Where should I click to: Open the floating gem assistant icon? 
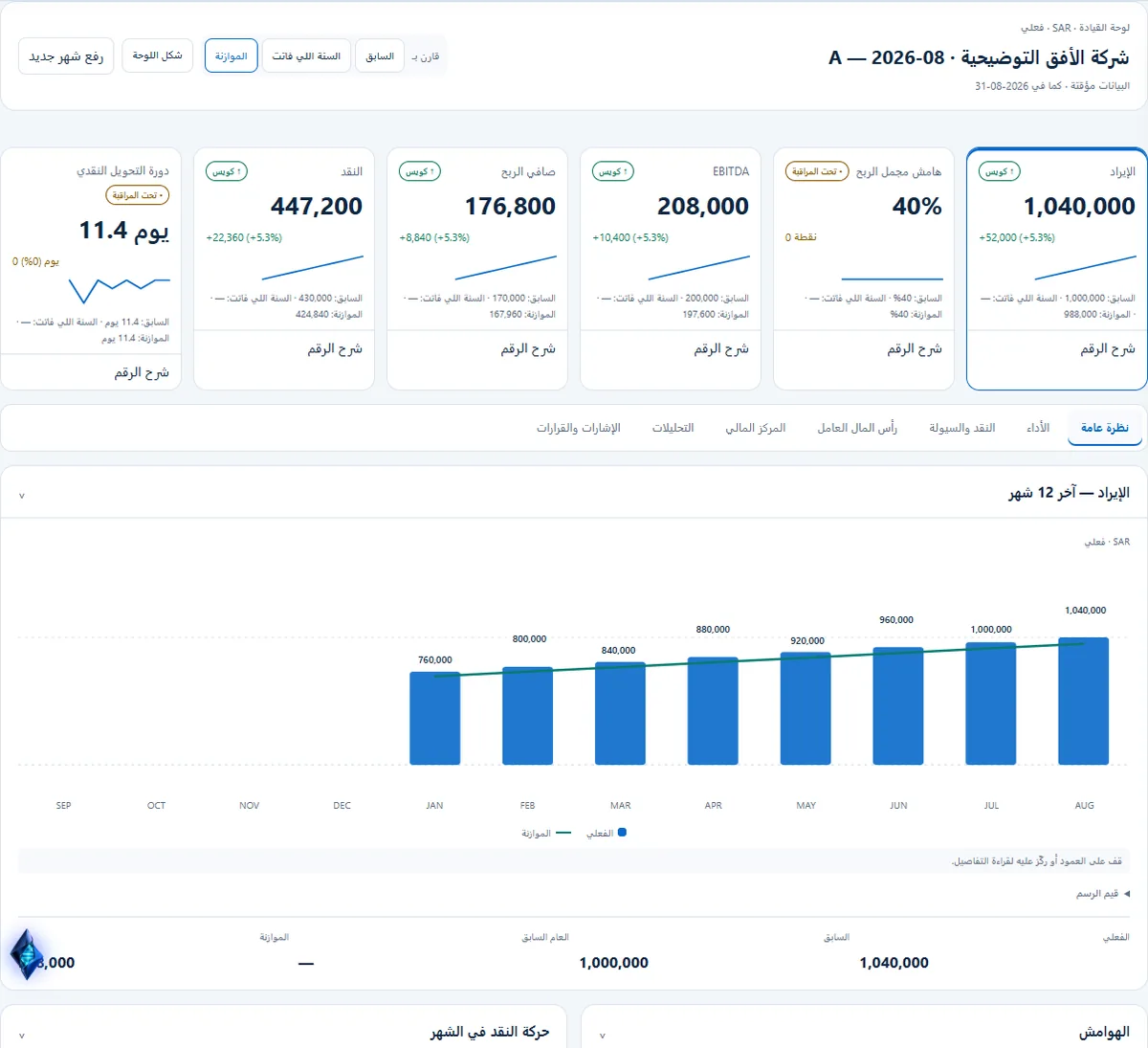(x=27, y=954)
